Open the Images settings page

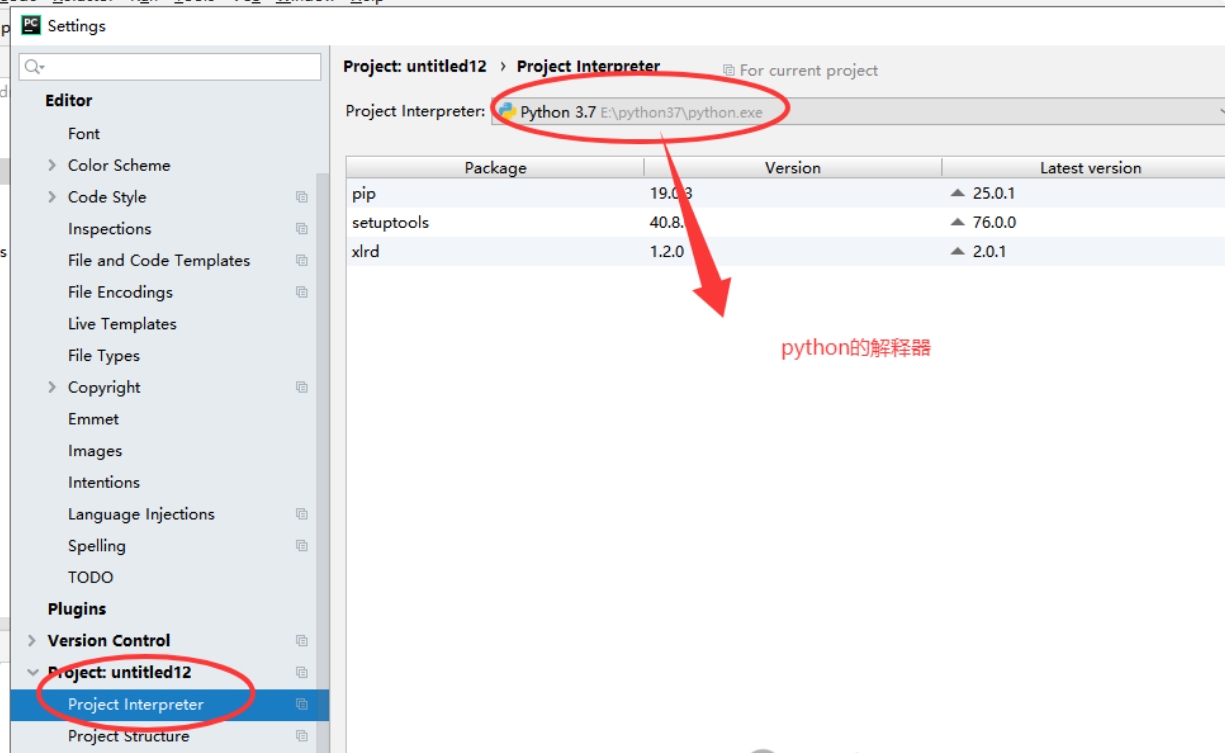point(95,451)
